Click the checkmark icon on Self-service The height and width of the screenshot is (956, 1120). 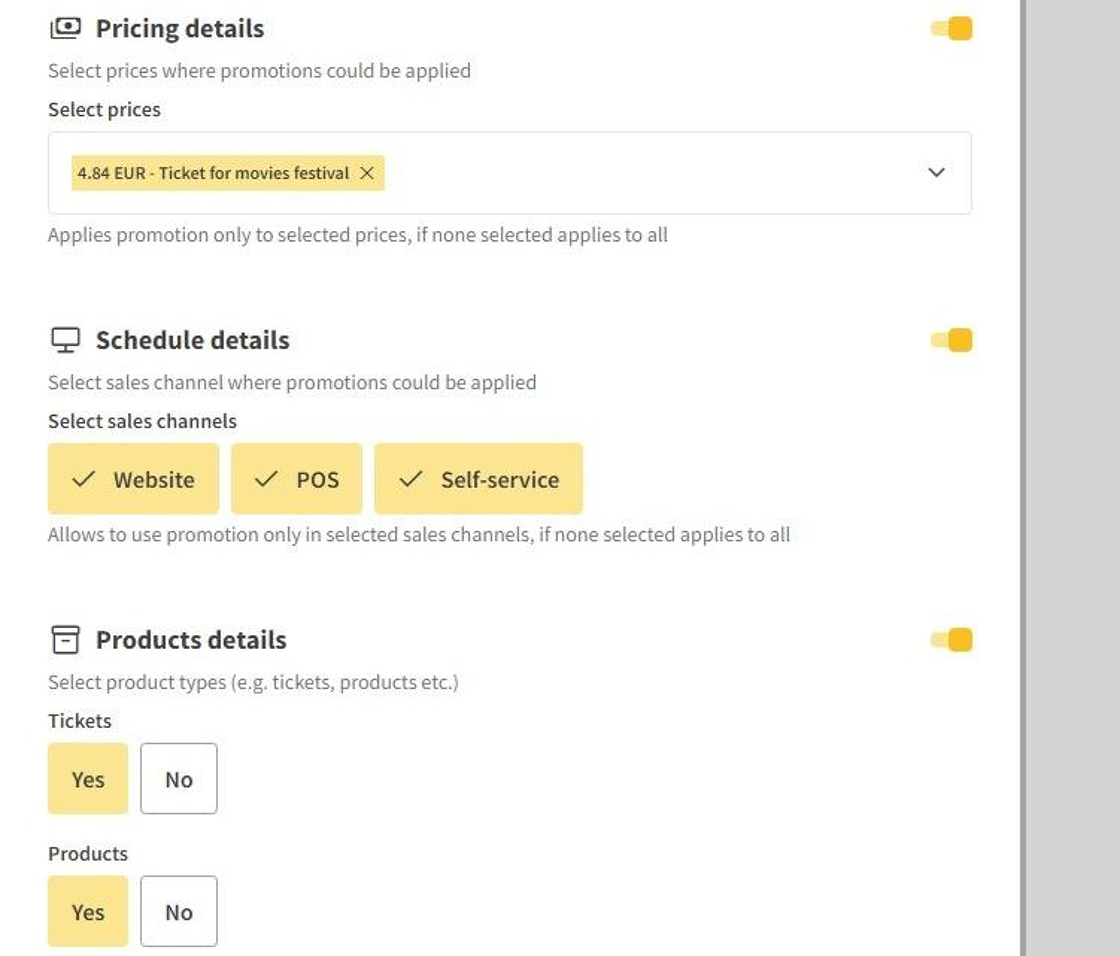[x=410, y=479]
